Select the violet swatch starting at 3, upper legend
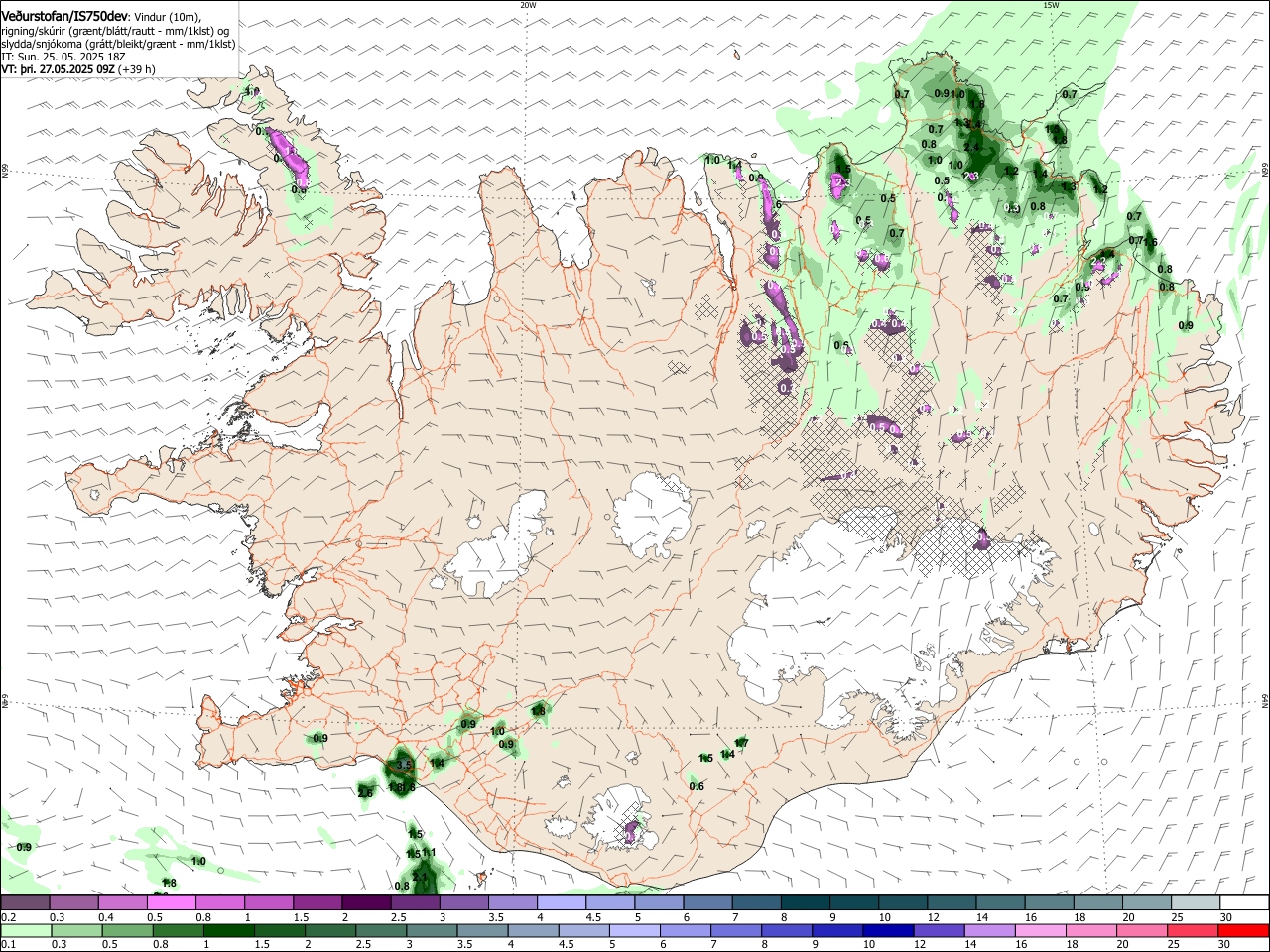The height and width of the screenshot is (952, 1270). coord(463,902)
